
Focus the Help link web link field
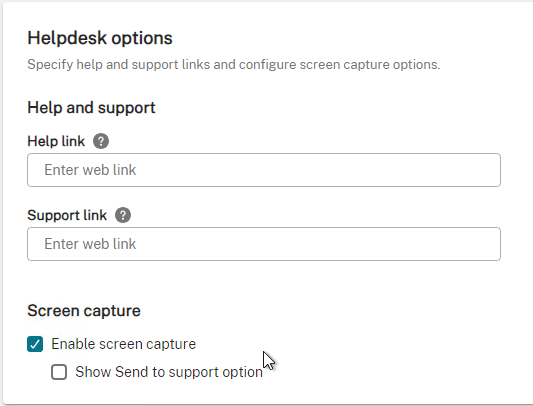click(264, 170)
